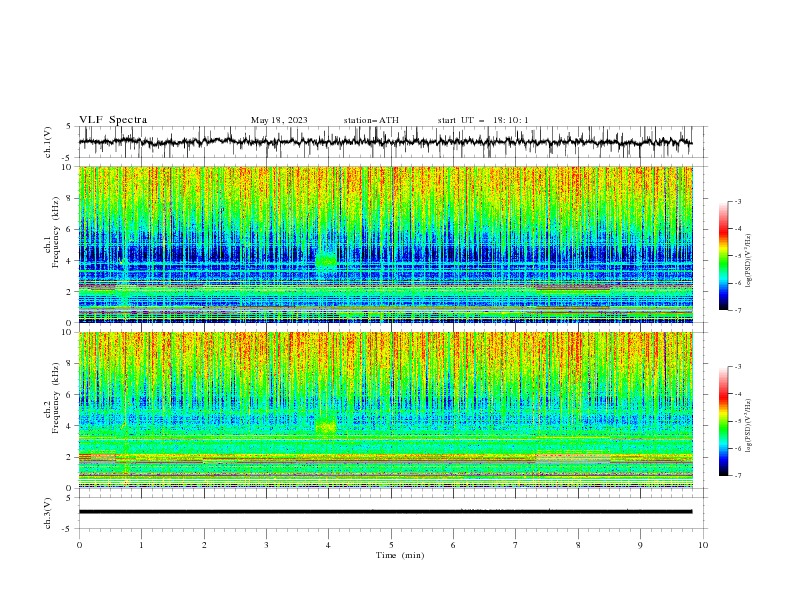Click the green burst near 4 min in ch.1 spectrogram
The image size is (792, 612).
tap(326, 261)
